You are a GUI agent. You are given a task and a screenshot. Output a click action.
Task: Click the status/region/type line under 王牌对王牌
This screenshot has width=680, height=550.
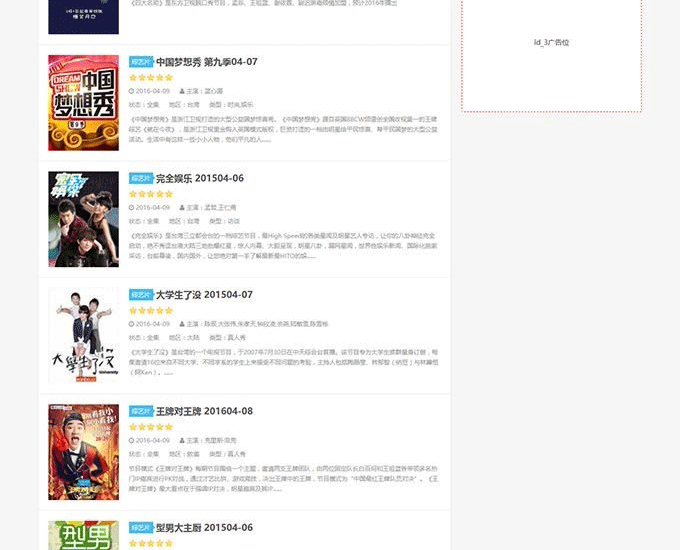coord(187,454)
